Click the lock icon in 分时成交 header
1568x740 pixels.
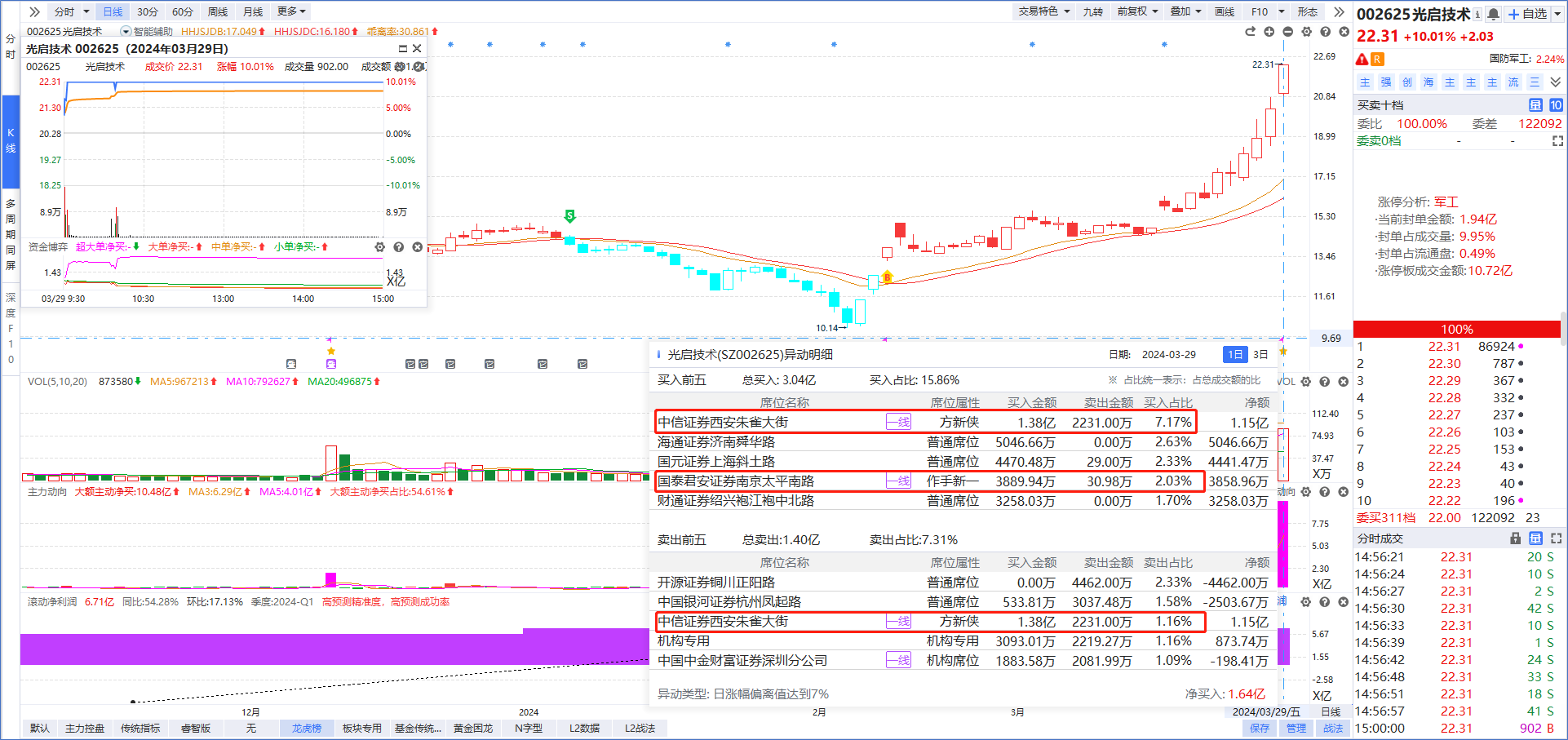coord(1516,538)
